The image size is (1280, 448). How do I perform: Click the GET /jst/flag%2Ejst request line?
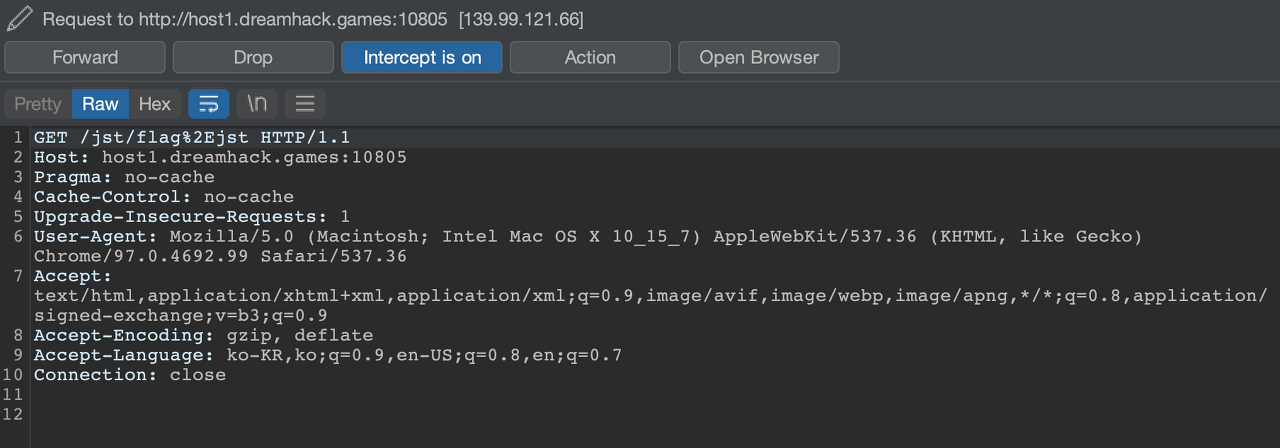coord(192,138)
